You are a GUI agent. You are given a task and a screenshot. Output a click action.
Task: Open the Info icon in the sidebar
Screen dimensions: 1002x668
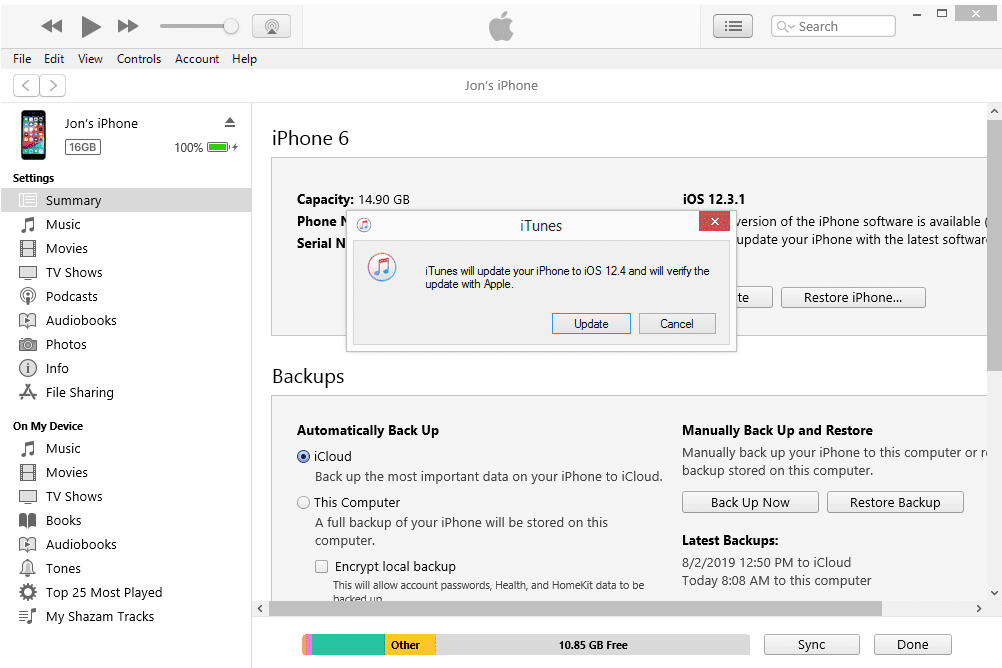click(27, 368)
